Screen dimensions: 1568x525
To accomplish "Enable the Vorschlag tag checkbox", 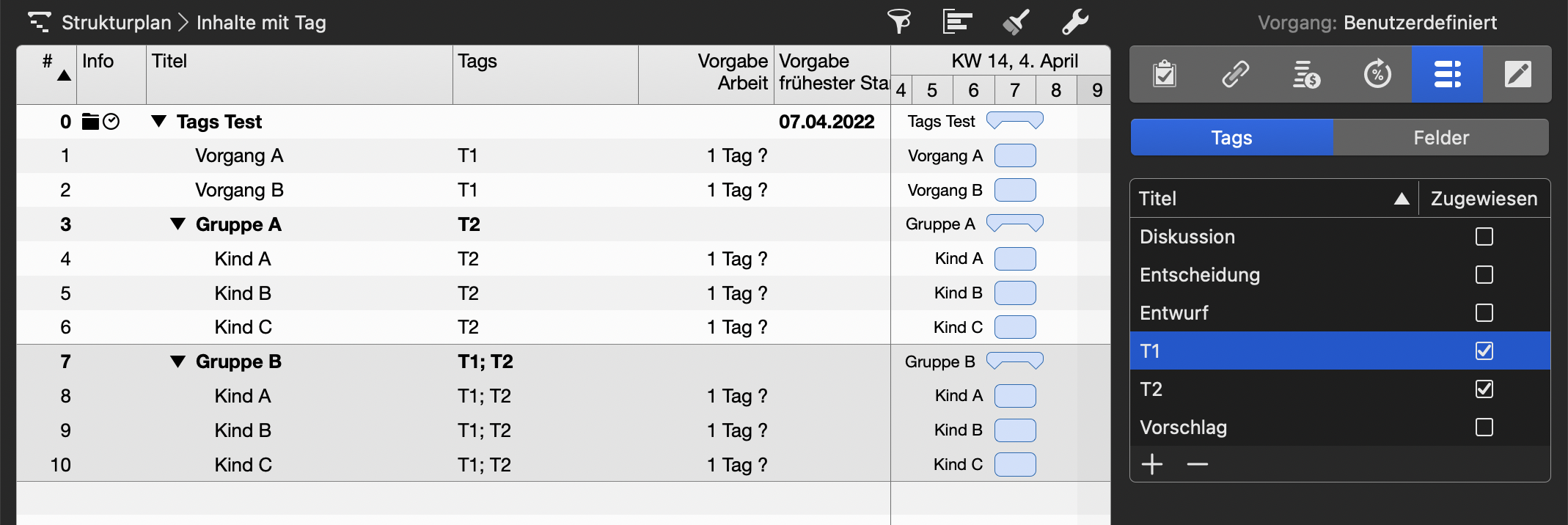I will (1484, 427).
